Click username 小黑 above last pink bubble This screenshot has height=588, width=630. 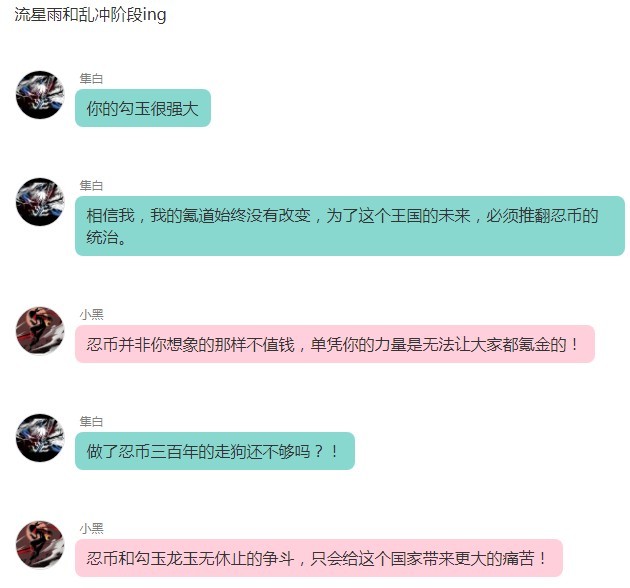click(91, 529)
